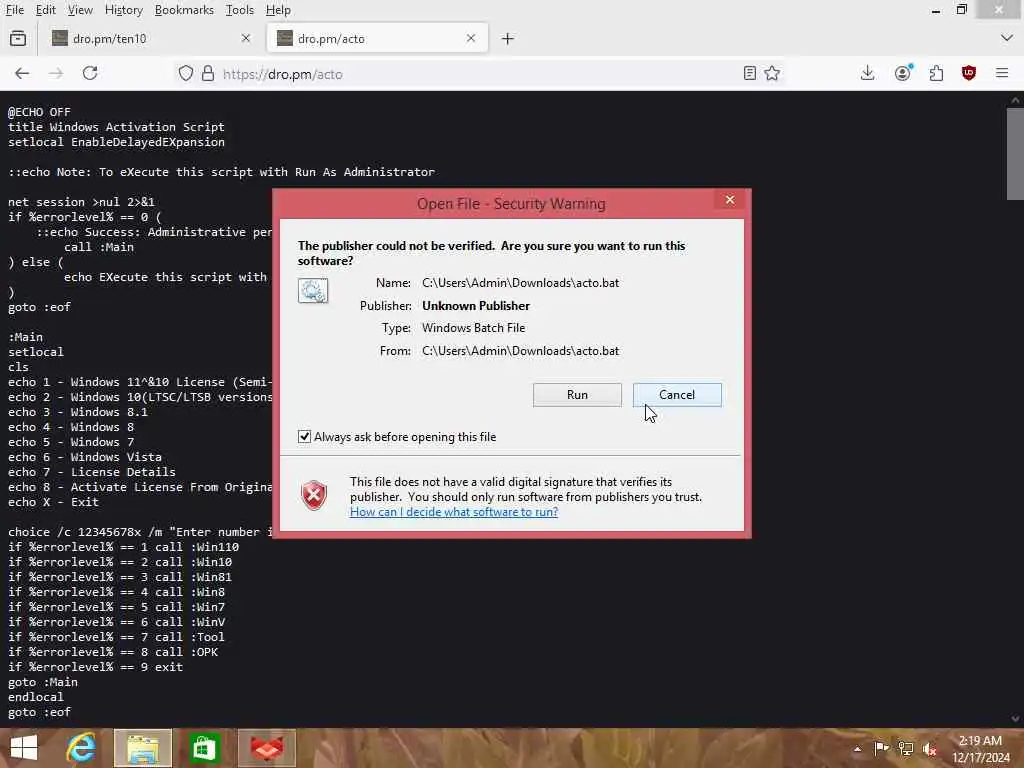Click the batch file icon in dialog

point(313,291)
